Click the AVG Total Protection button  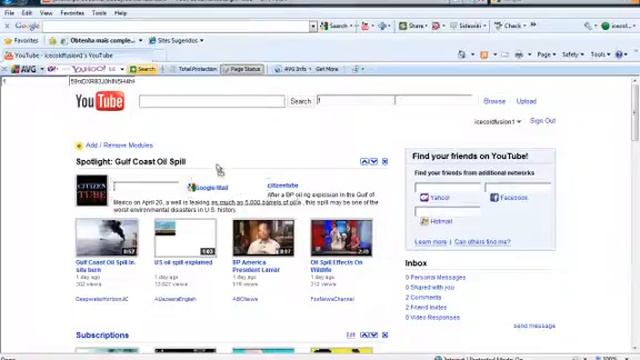click(193, 69)
